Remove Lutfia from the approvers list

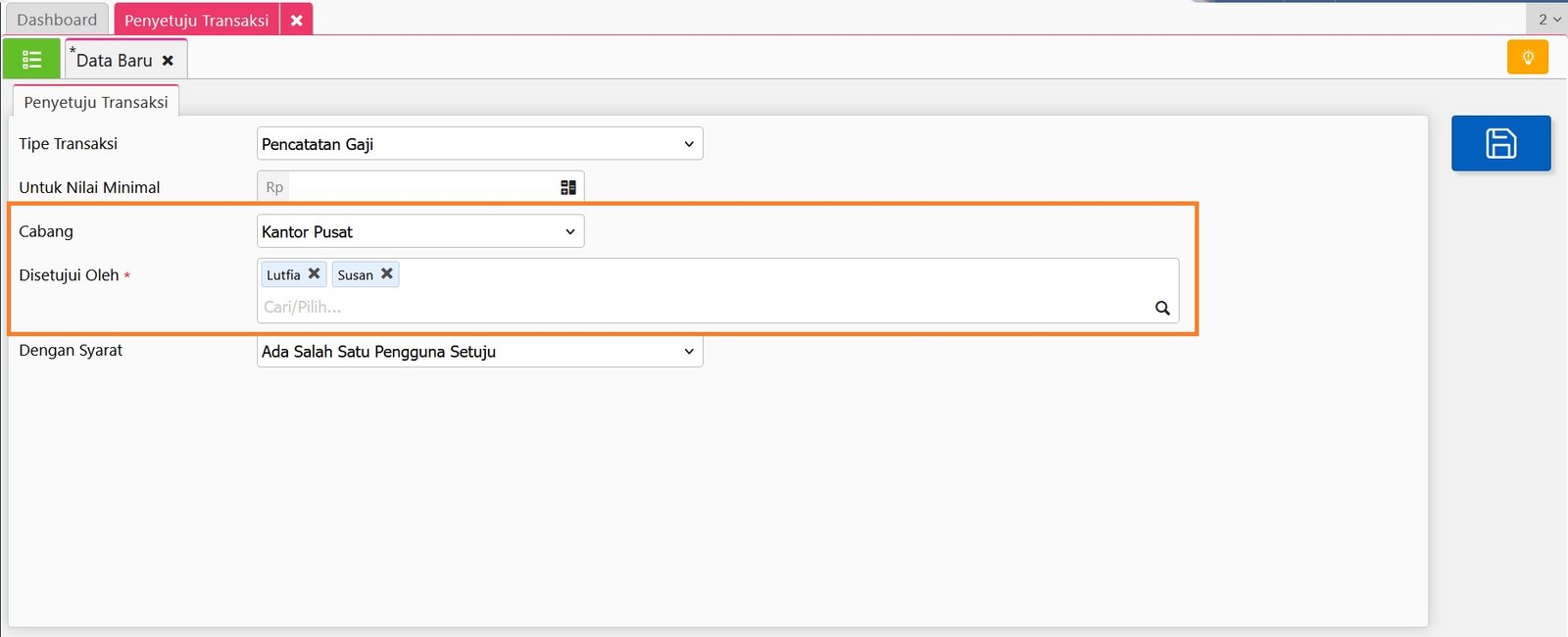coord(315,274)
